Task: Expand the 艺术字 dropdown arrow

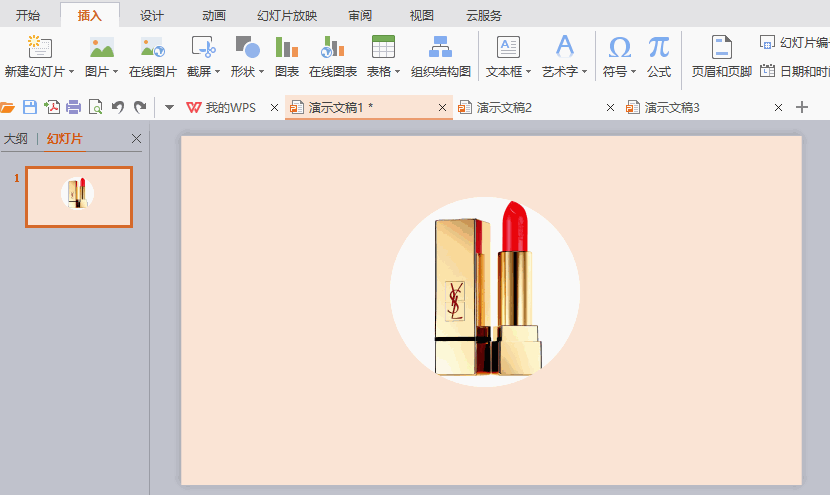Action: [x=584, y=71]
